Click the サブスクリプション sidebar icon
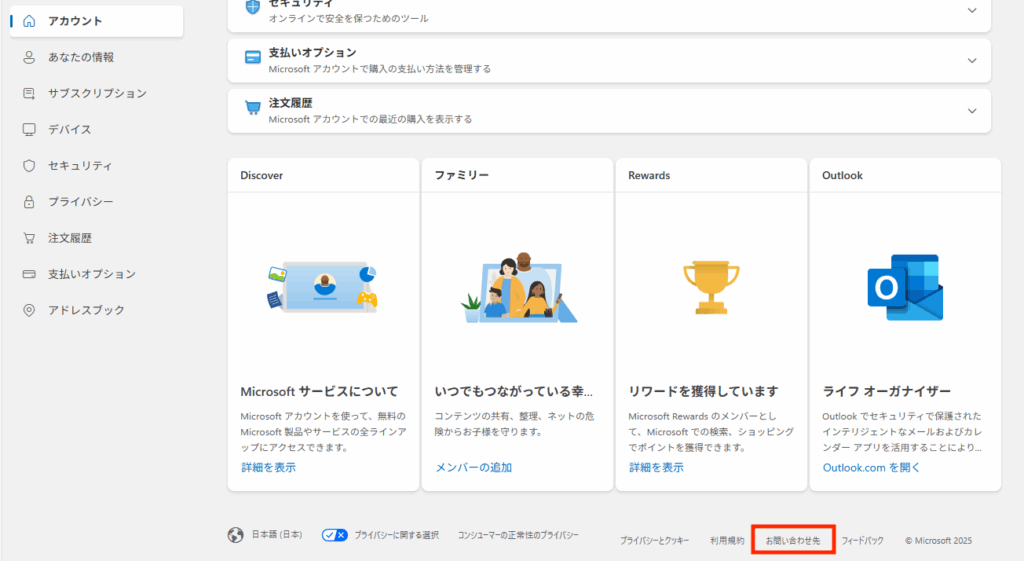Image resolution: width=1024 pixels, height=561 pixels. point(29,93)
